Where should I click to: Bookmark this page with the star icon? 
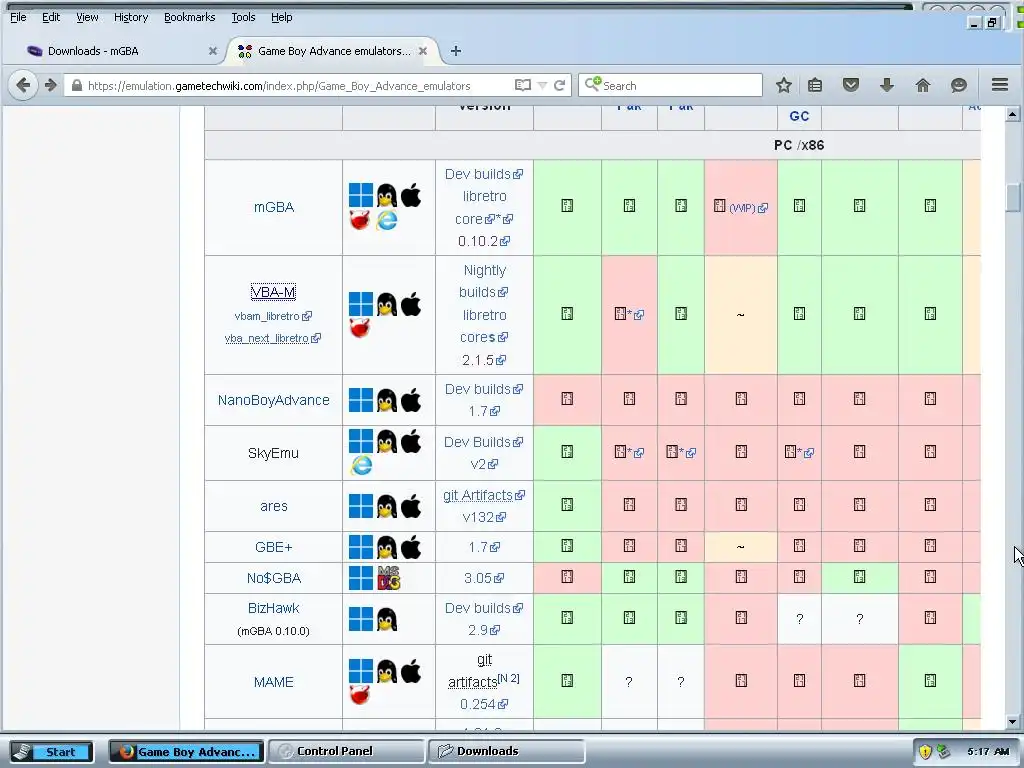pyautogui.click(x=784, y=85)
